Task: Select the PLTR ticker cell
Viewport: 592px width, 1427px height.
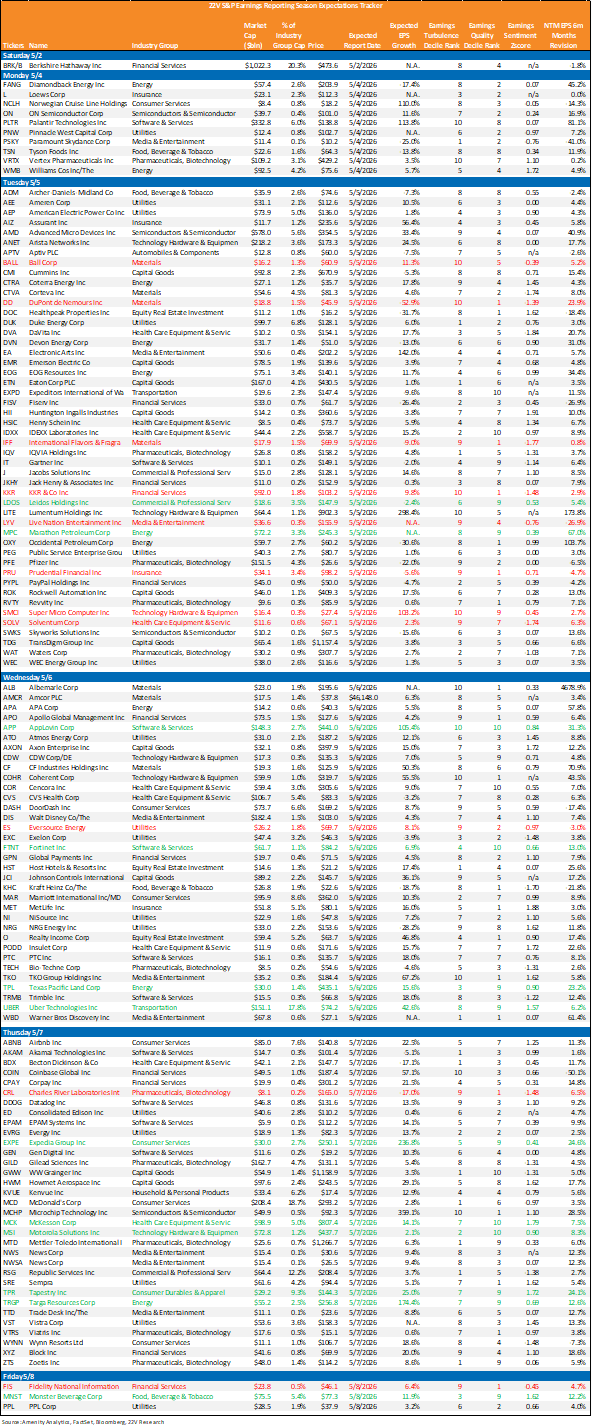Action: tap(11, 123)
